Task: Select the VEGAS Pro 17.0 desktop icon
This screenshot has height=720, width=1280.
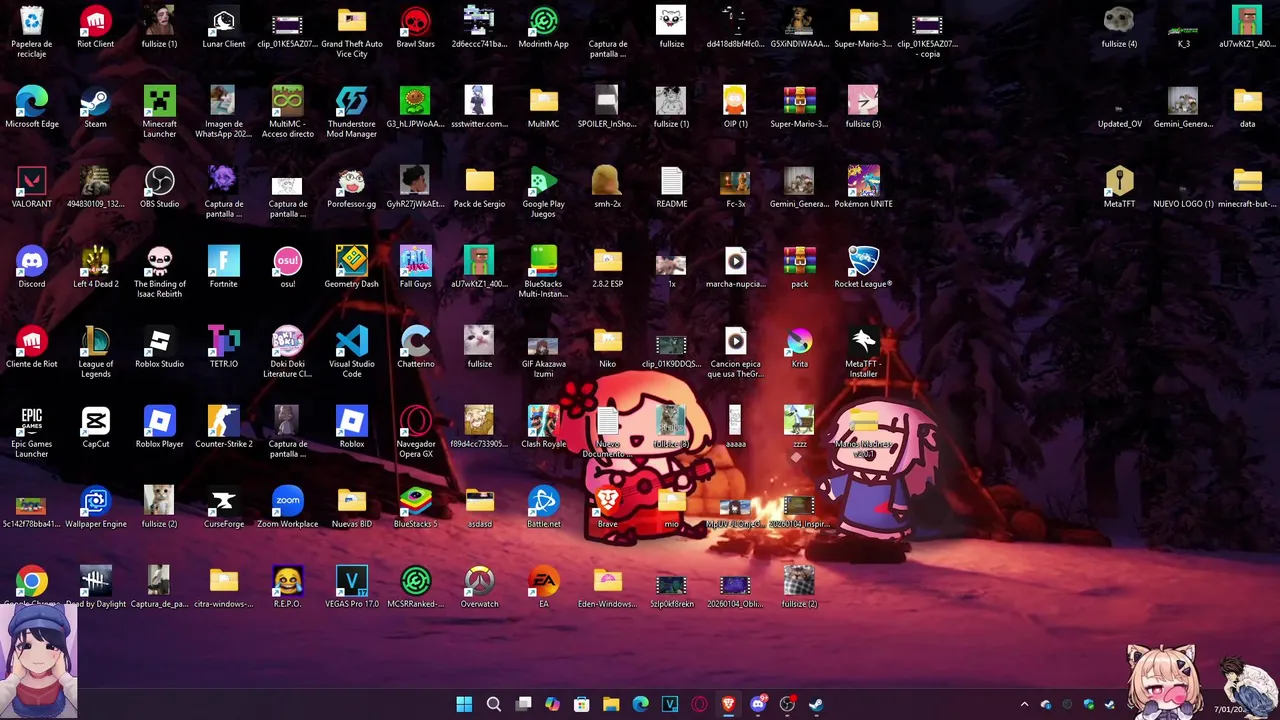Action: (352, 582)
